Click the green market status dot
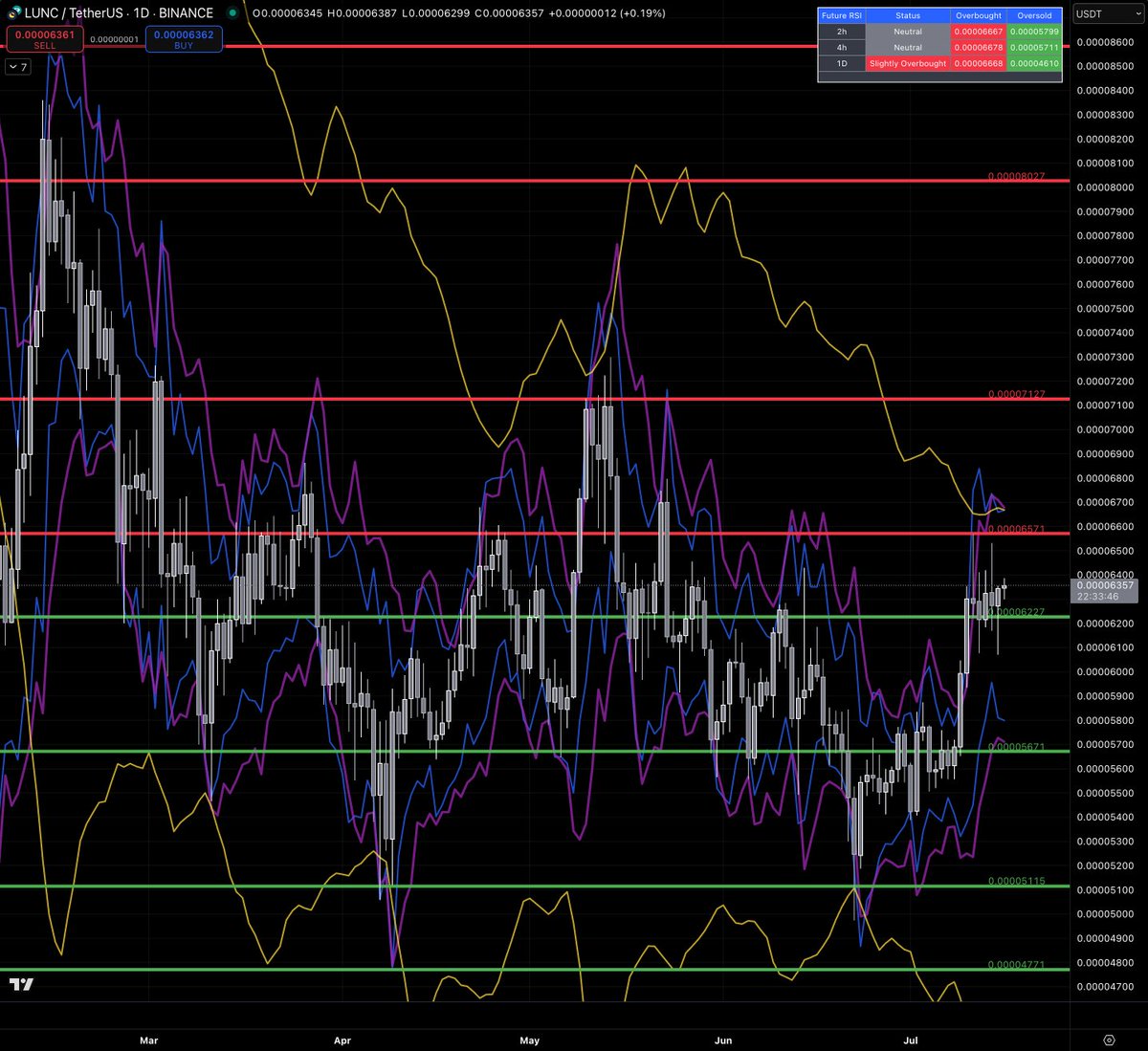Screen dimensions: 1148x1051 (x=232, y=13)
